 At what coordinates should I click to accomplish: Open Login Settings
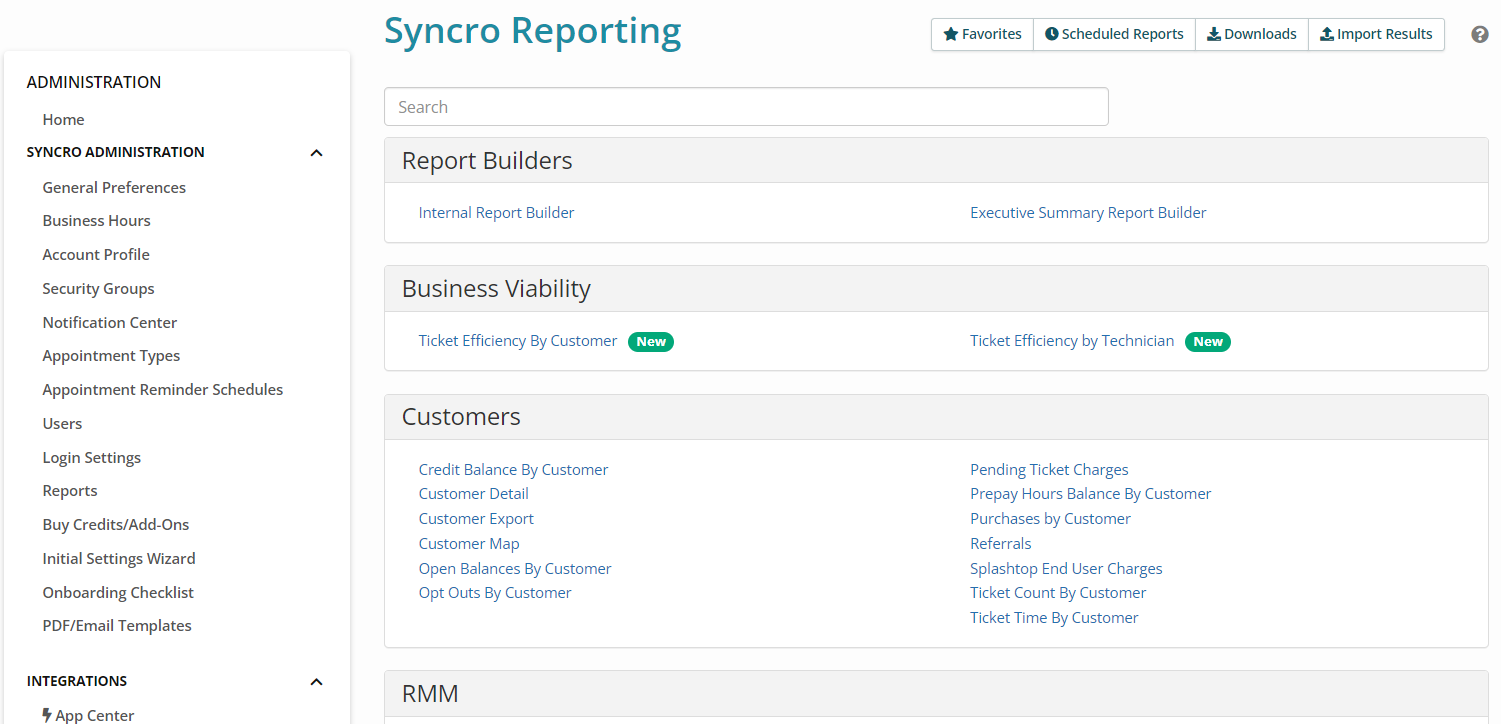[91, 457]
